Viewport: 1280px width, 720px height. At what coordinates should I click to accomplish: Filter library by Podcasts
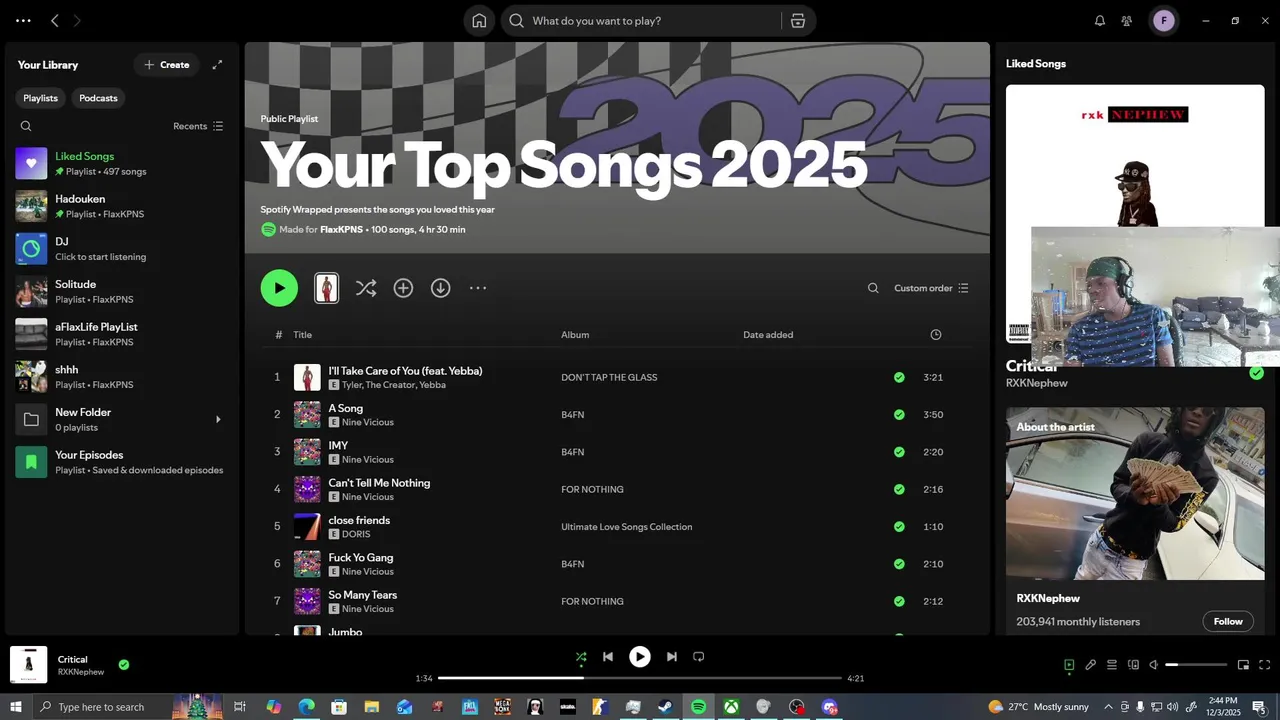[x=98, y=98]
